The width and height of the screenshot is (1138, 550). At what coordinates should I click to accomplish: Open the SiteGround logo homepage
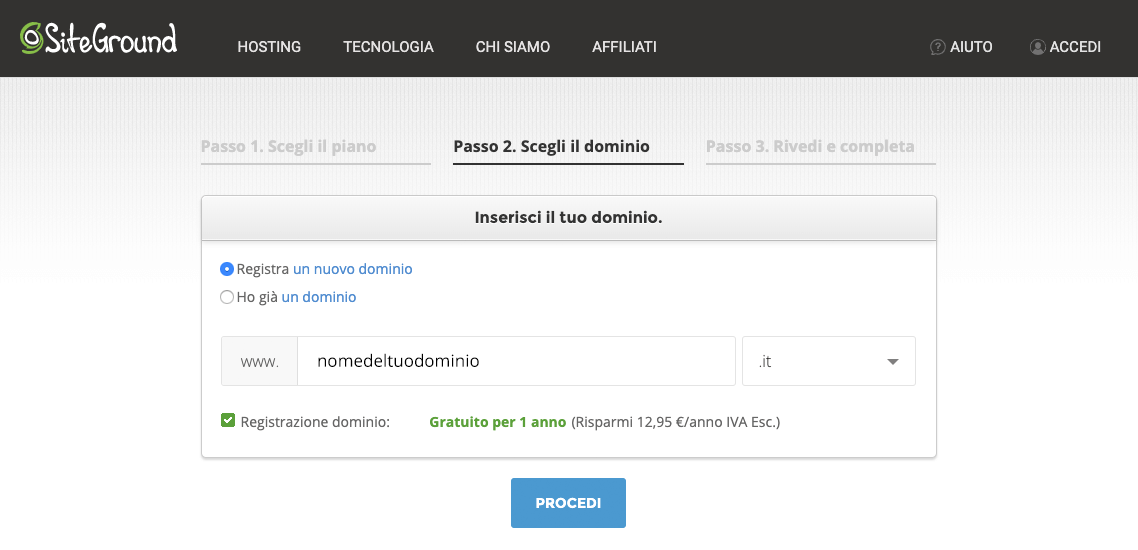99,38
